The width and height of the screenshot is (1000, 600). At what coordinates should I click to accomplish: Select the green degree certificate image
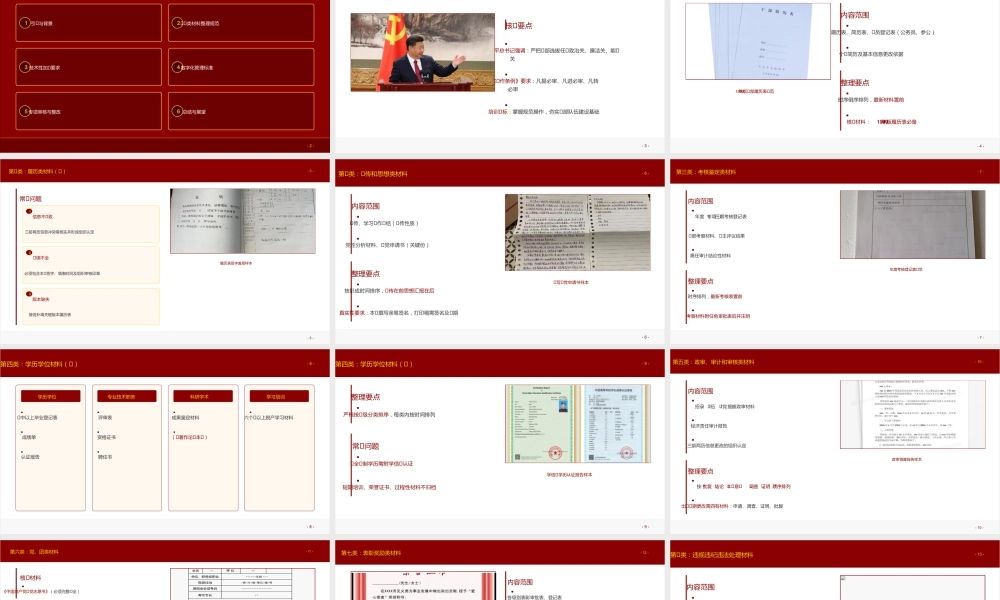pyautogui.click(x=538, y=424)
